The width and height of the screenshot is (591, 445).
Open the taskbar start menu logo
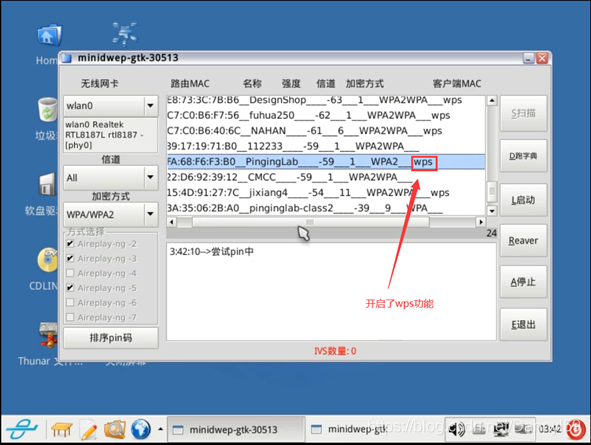(x=21, y=429)
